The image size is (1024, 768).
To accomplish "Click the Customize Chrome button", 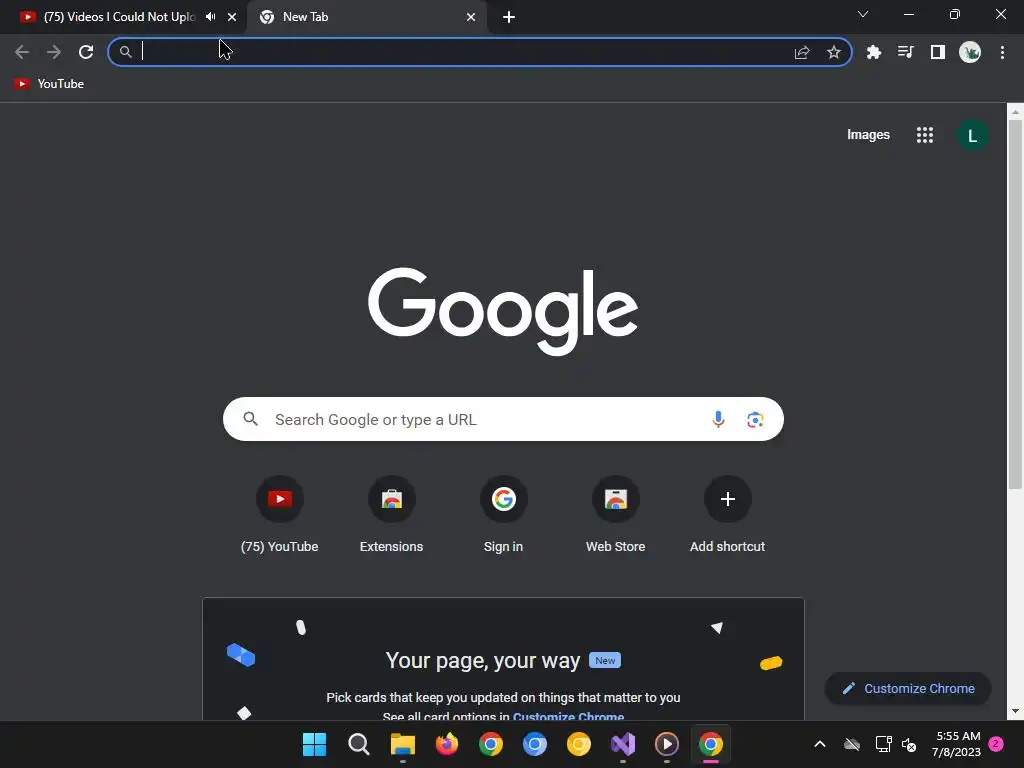I will (x=908, y=688).
